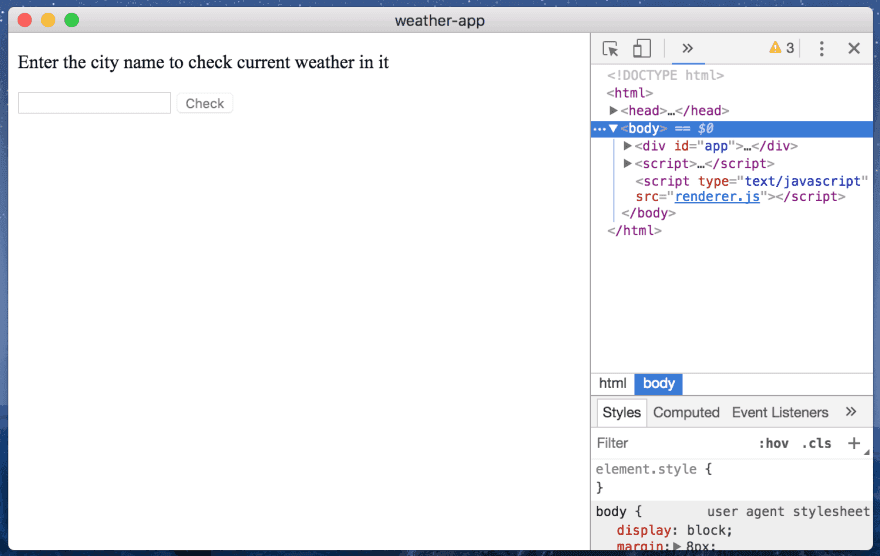Activate the inspect element picker icon
The image size is (880, 556).
click(x=611, y=49)
